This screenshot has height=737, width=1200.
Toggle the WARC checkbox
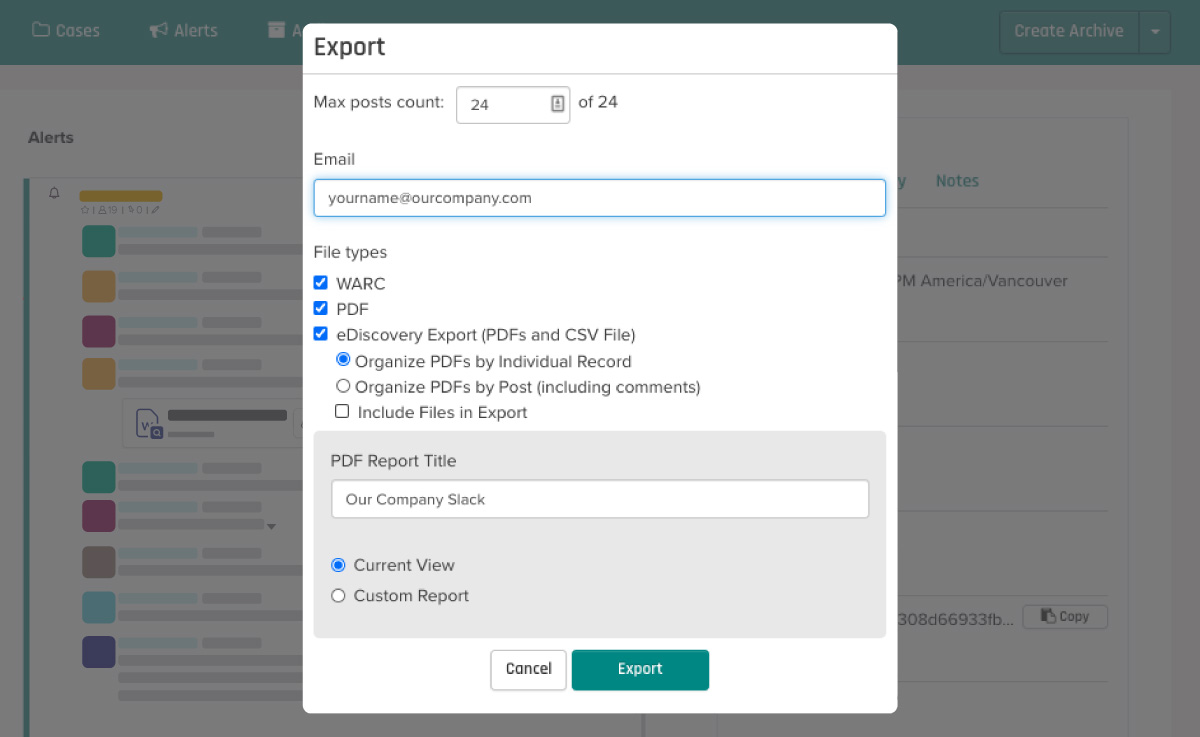pyautogui.click(x=321, y=283)
